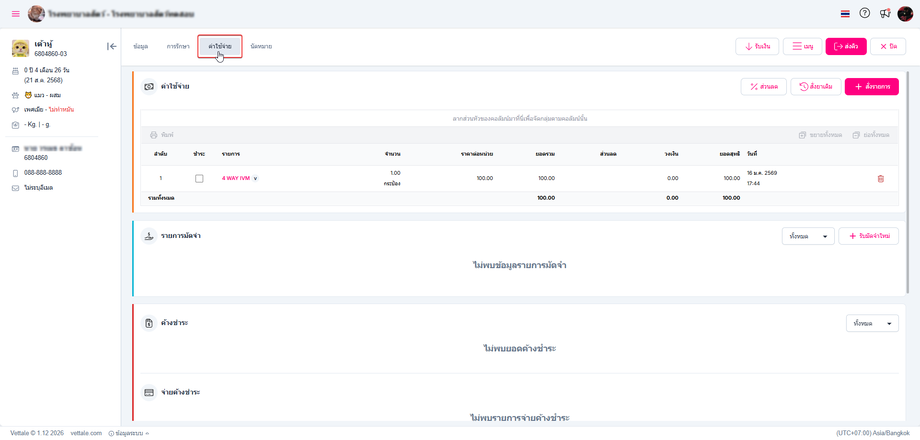The height and width of the screenshot is (440, 920).
Task: Click the วงเงิน column header
Action: 671,154
